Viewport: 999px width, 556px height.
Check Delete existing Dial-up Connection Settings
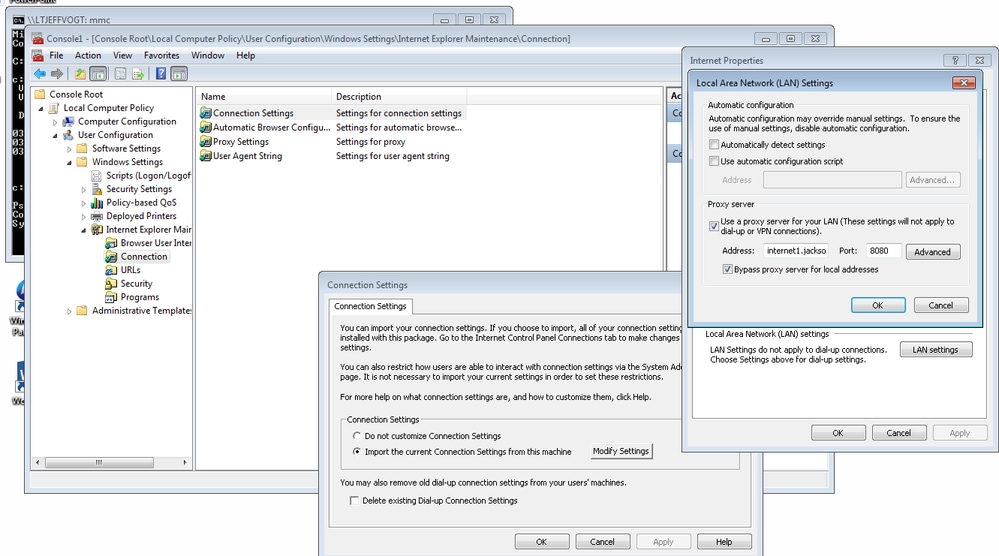(354, 501)
